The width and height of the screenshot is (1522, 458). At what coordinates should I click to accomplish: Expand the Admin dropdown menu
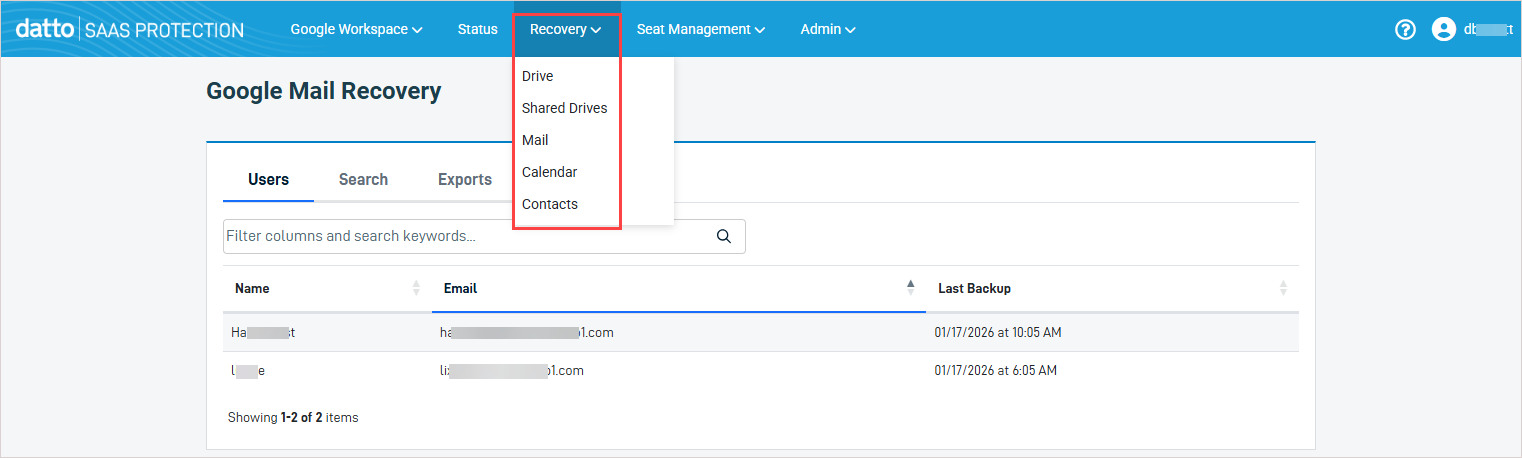pos(827,30)
